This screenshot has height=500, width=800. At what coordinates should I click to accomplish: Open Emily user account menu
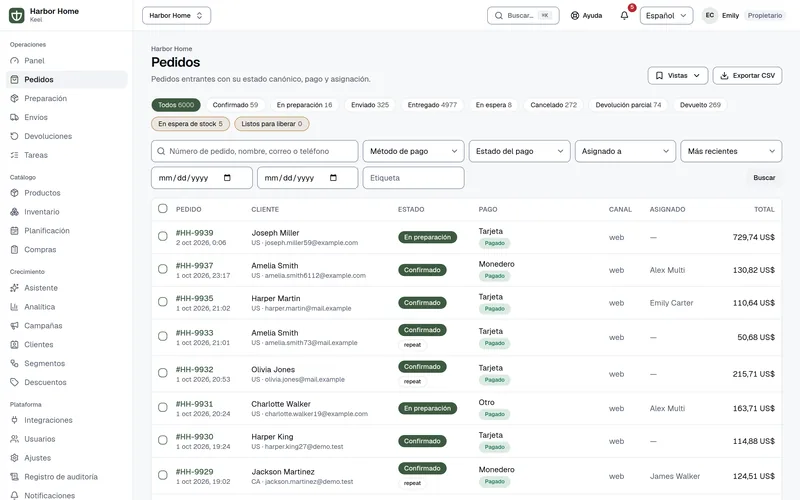[744, 15]
